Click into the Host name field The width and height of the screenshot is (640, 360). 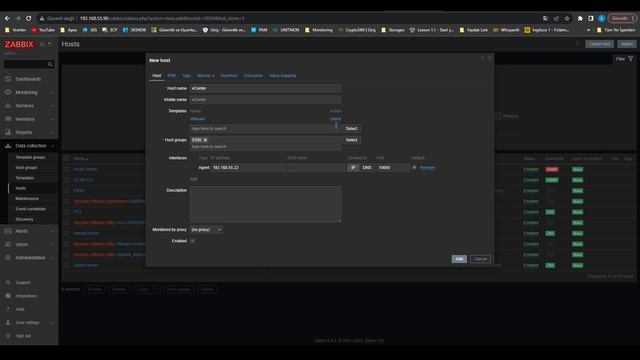click(x=265, y=88)
